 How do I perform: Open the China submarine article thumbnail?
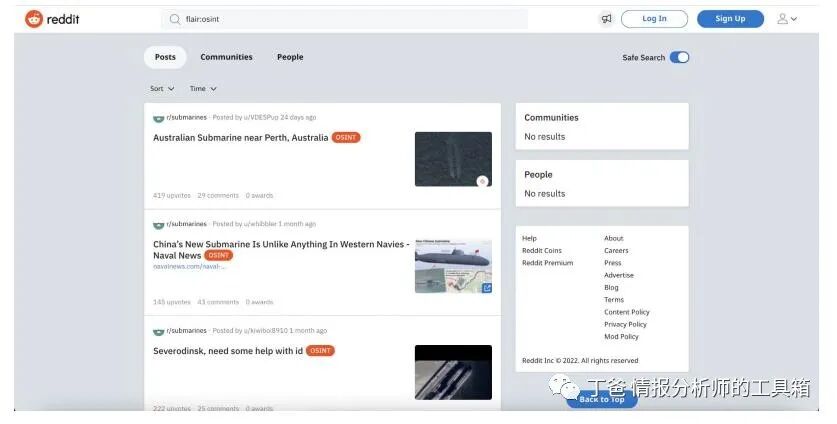(x=453, y=266)
